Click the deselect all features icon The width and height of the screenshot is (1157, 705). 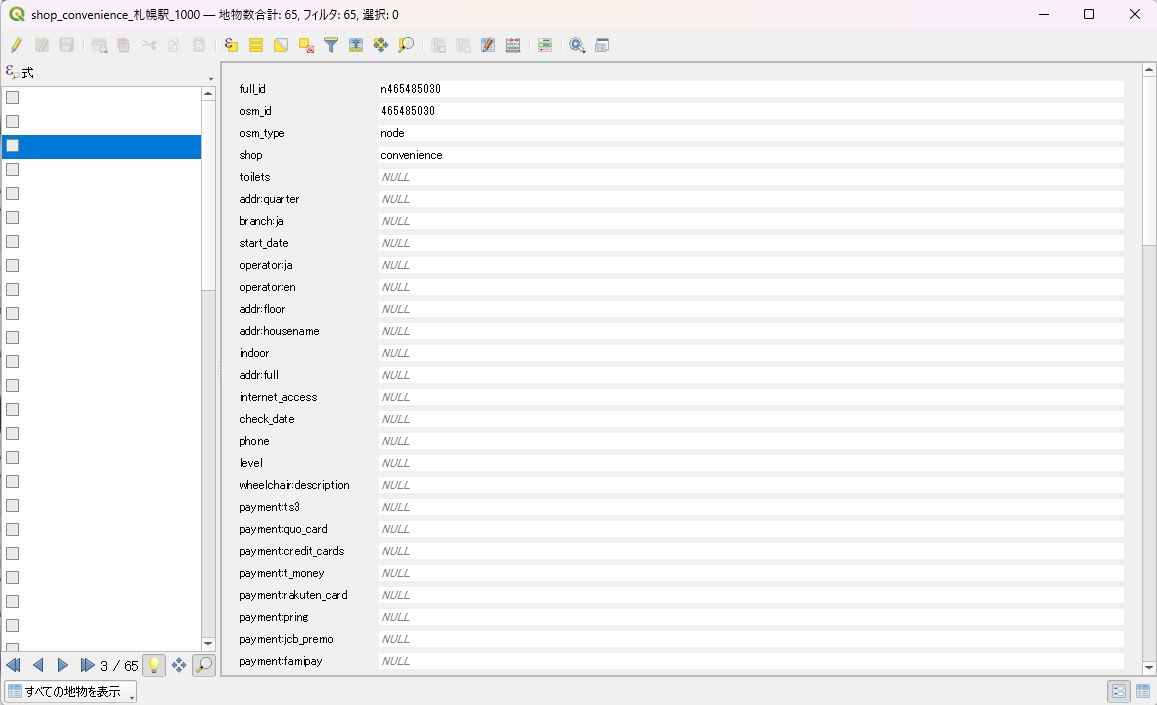[306, 46]
